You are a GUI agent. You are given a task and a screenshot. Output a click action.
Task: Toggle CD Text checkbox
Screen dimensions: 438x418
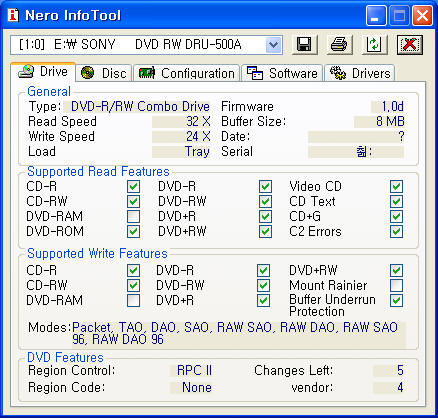click(x=396, y=201)
